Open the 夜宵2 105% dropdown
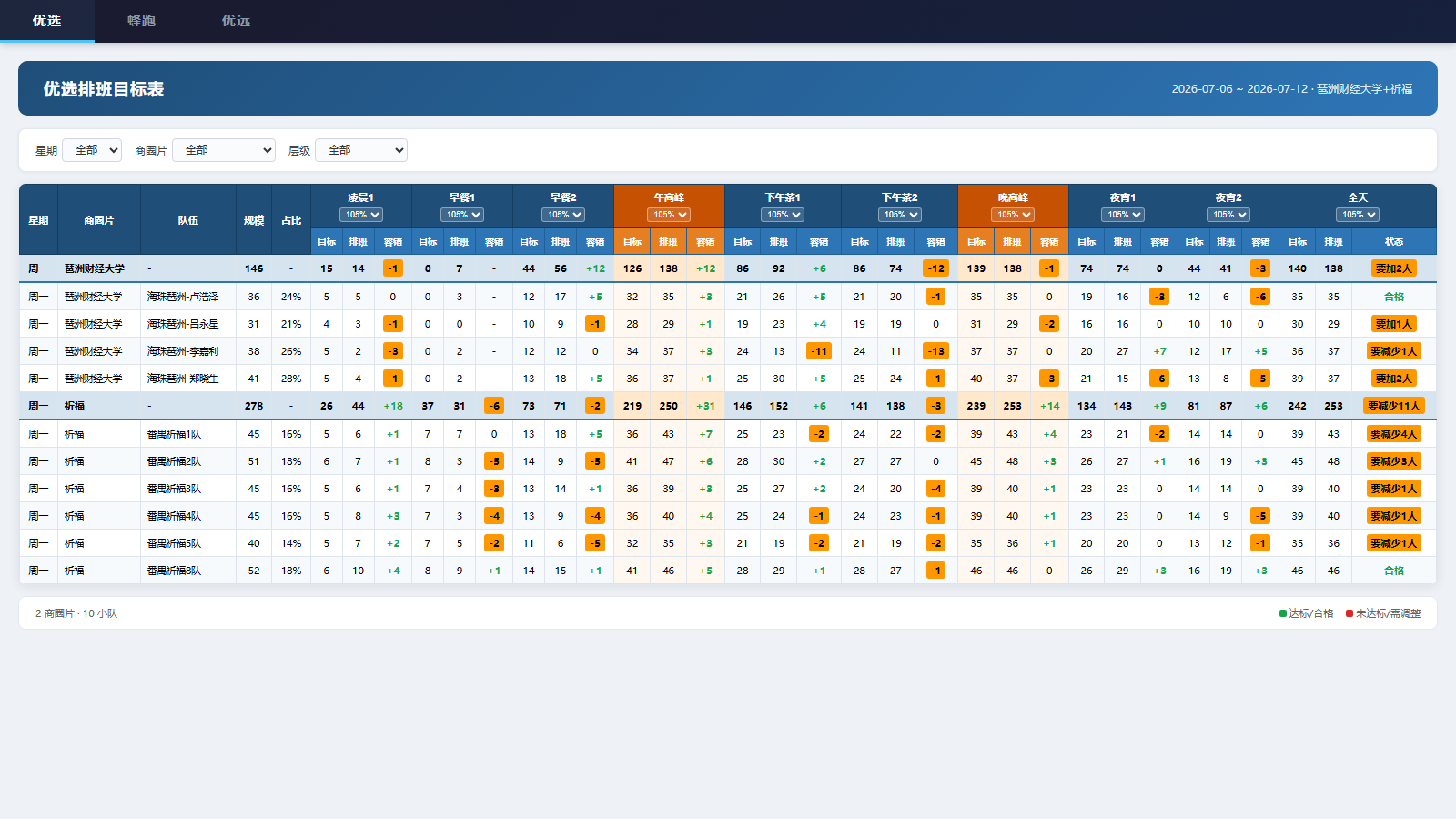The image size is (1456, 819). (1228, 215)
